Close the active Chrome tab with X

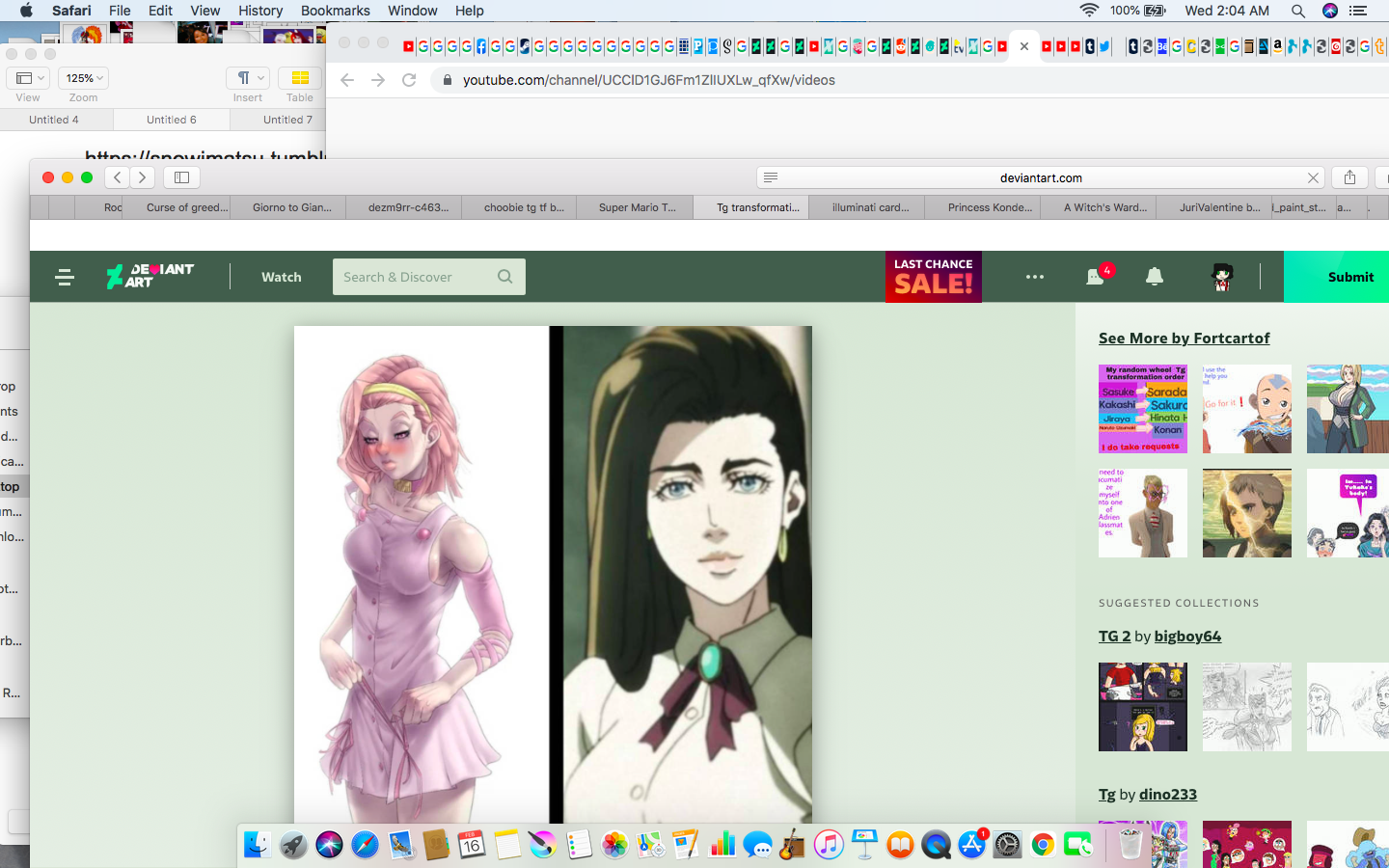coord(1024,45)
